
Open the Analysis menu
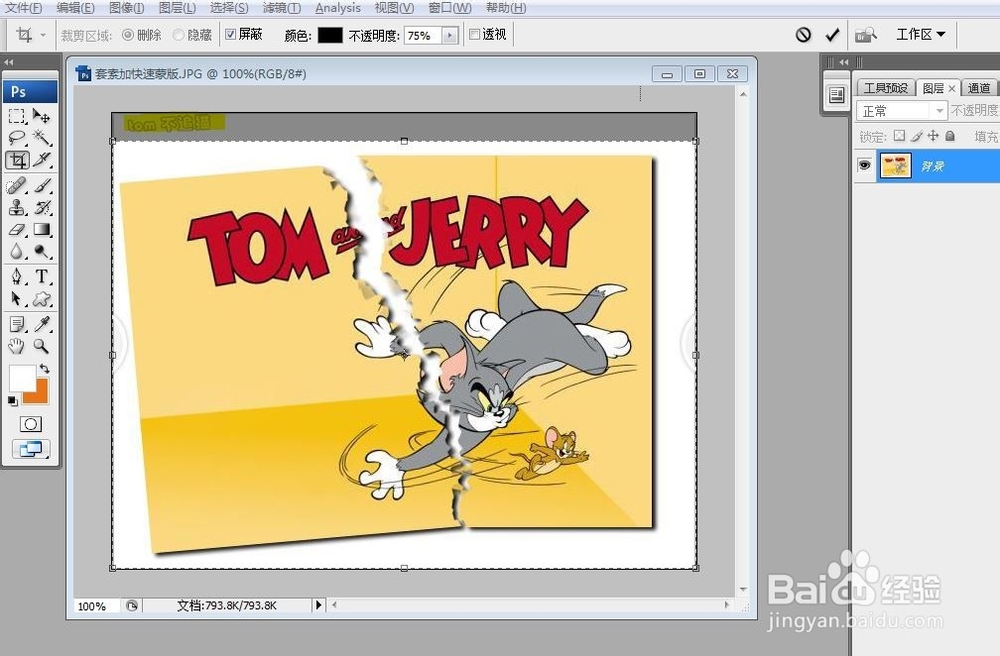coord(337,8)
